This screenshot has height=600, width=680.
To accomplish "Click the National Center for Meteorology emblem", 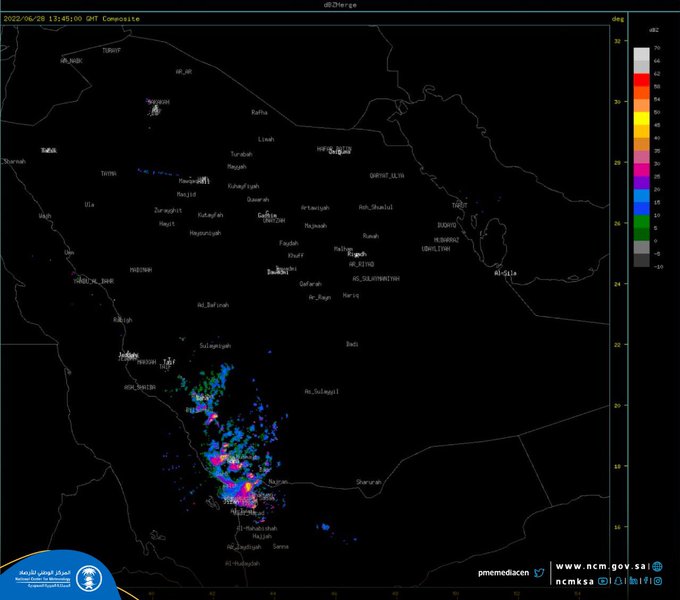I will point(89,578).
